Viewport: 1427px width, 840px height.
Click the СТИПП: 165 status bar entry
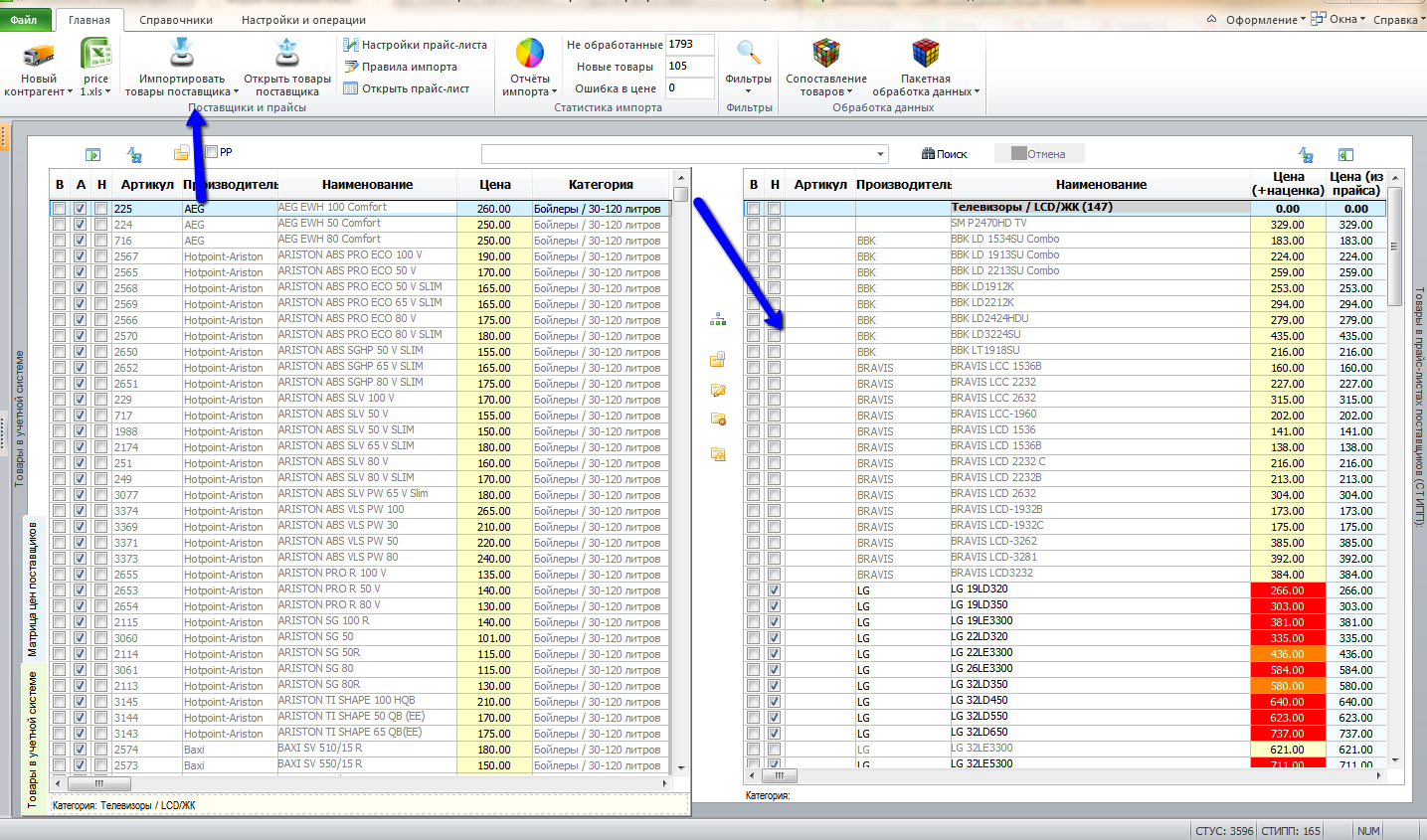[1291, 831]
